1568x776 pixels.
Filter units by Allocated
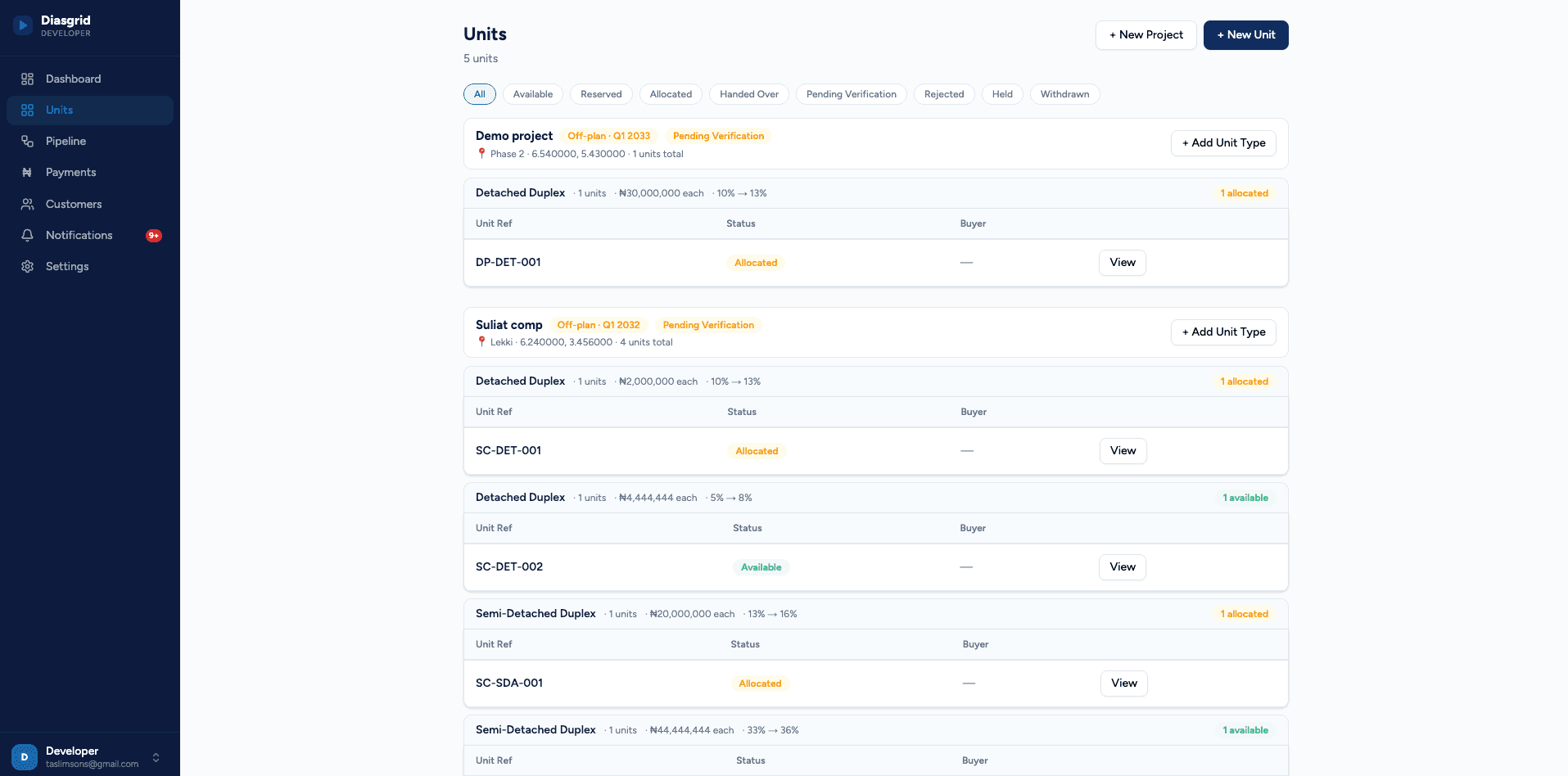click(x=671, y=94)
